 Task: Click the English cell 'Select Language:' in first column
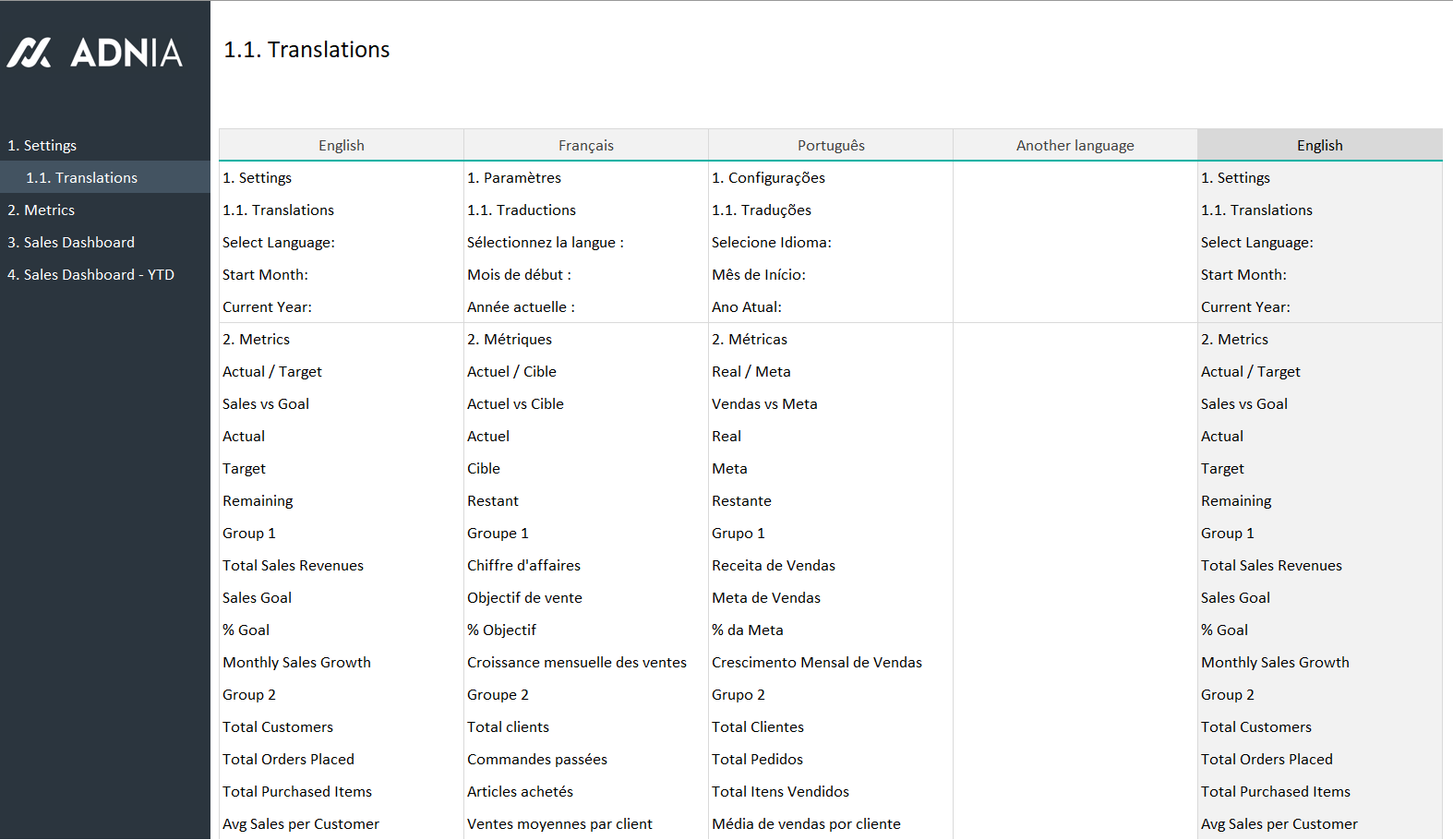click(279, 243)
